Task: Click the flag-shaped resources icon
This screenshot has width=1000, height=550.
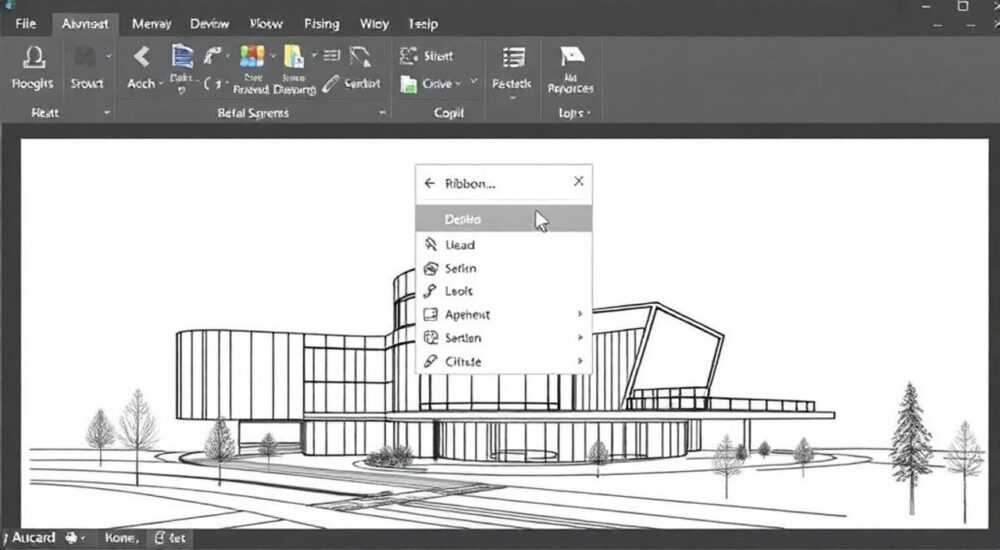Action: tap(572, 56)
